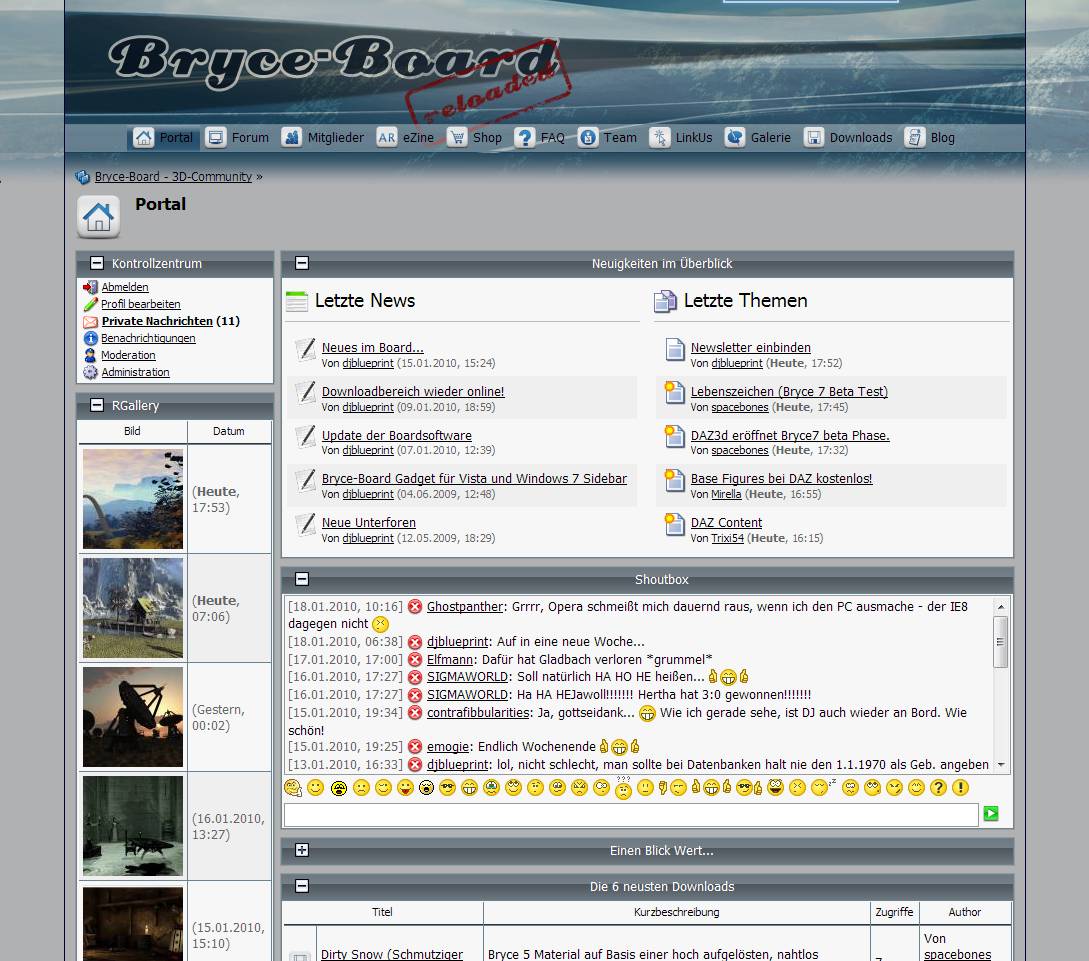Click the Blog icon in navigation

(915, 137)
